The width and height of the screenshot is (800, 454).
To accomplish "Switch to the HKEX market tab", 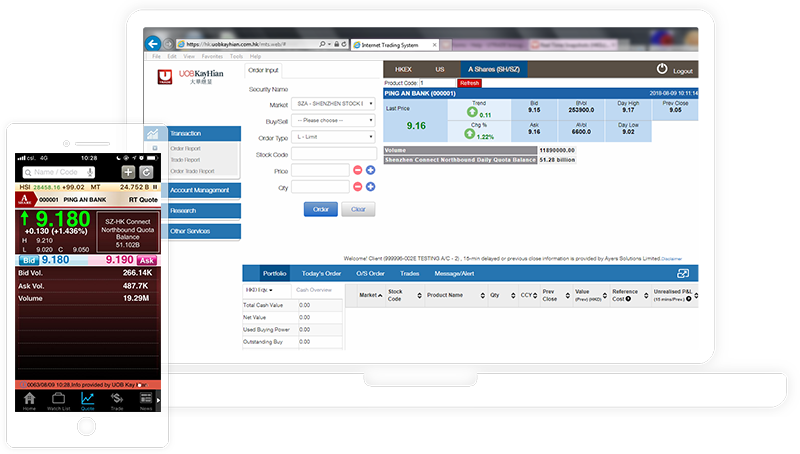I will (403, 69).
